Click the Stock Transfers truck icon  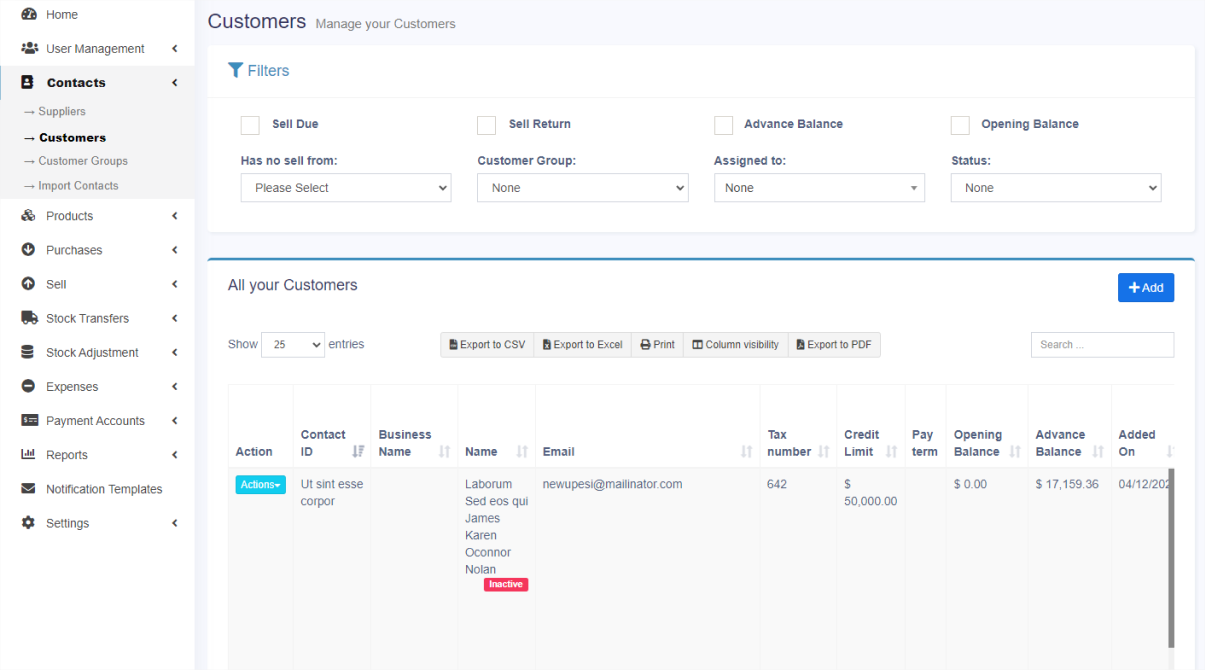pos(29,318)
